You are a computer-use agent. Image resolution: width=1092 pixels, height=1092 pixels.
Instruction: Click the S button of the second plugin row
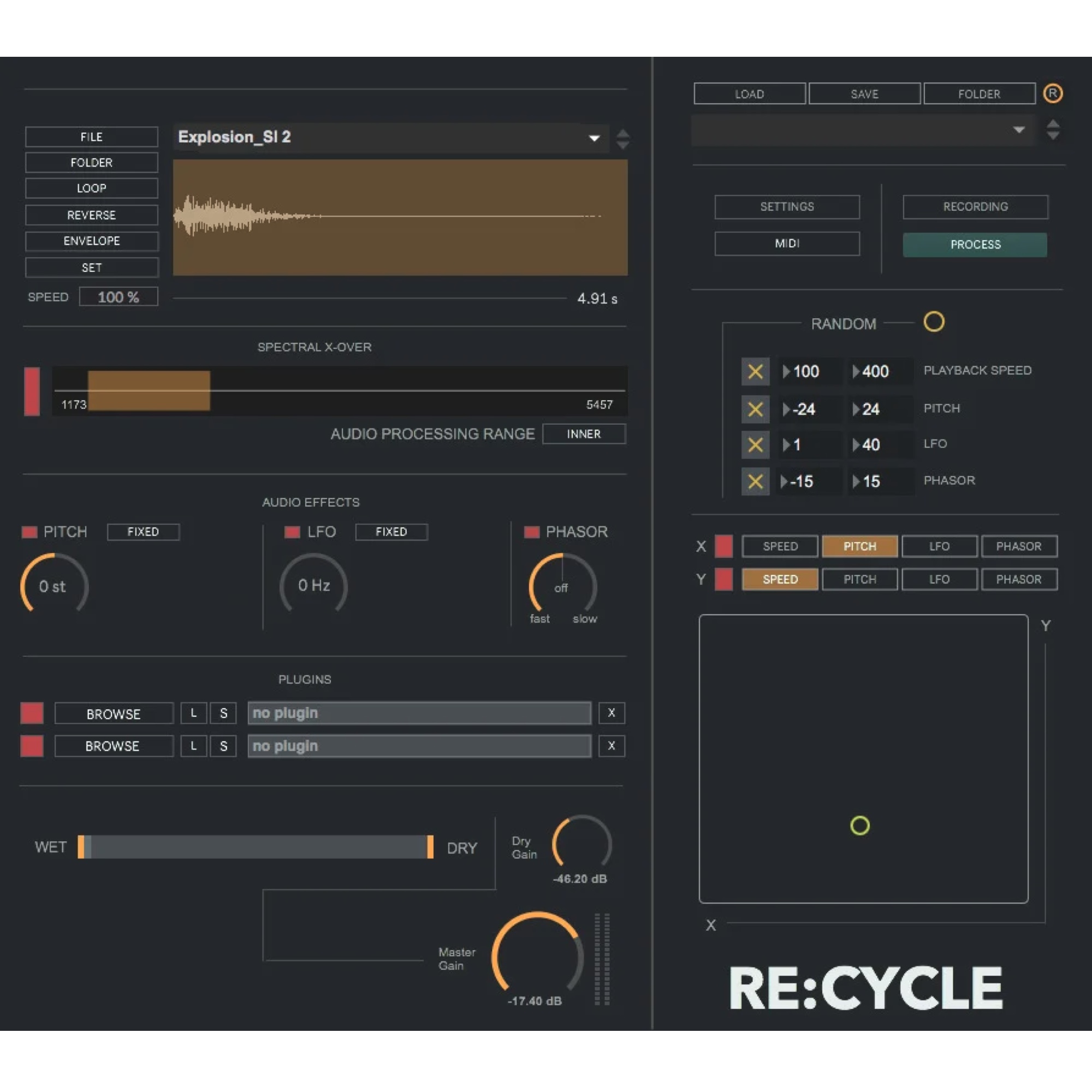click(x=223, y=746)
